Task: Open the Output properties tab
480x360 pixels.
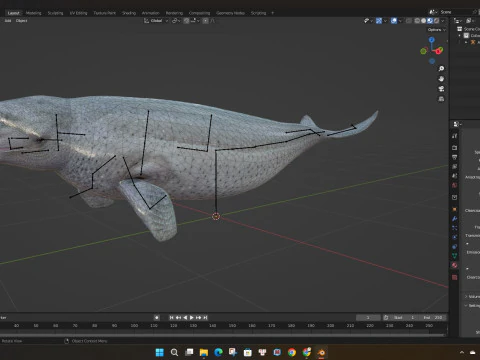Action: coord(454,157)
